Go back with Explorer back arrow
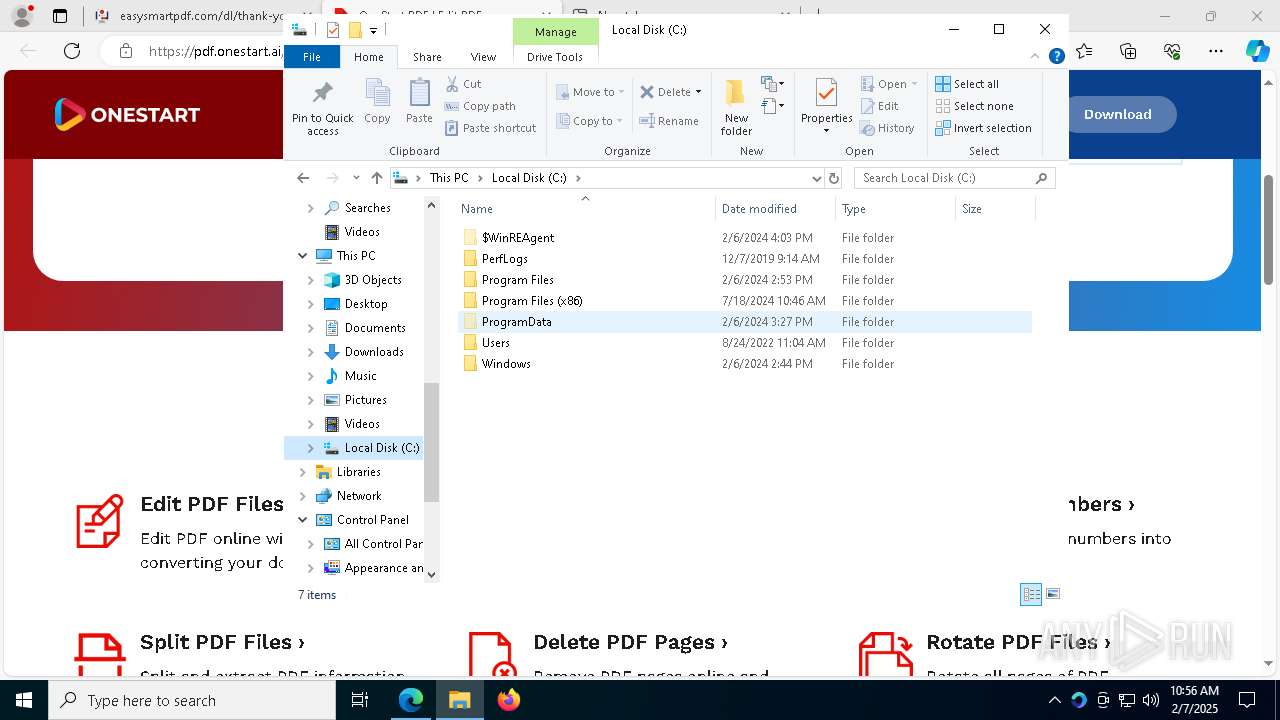This screenshot has height=720, width=1280. [x=303, y=178]
